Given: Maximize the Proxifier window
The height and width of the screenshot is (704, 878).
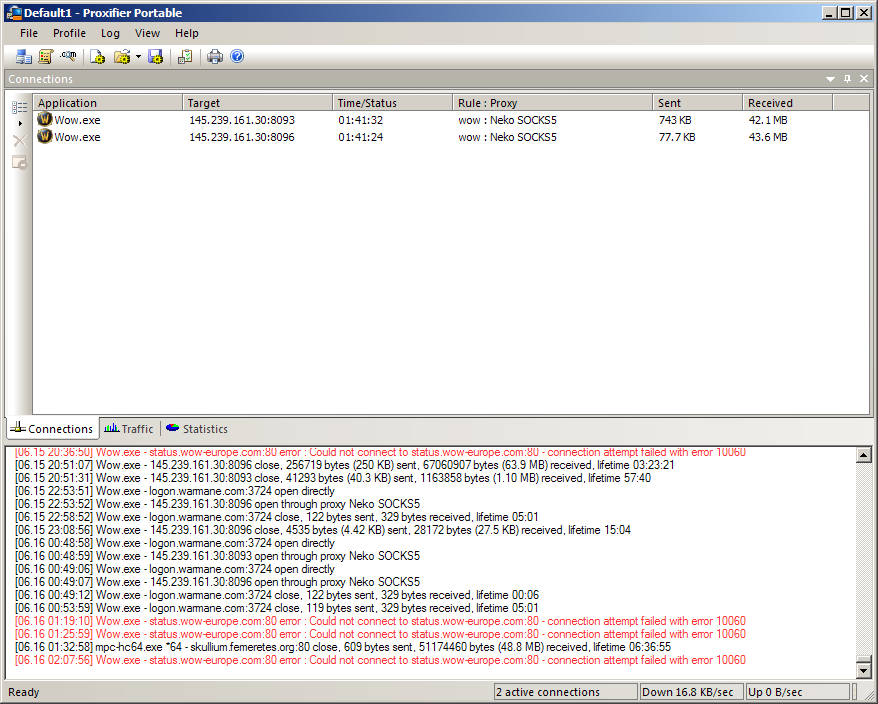Looking at the screenshot, I should [846, 12].
